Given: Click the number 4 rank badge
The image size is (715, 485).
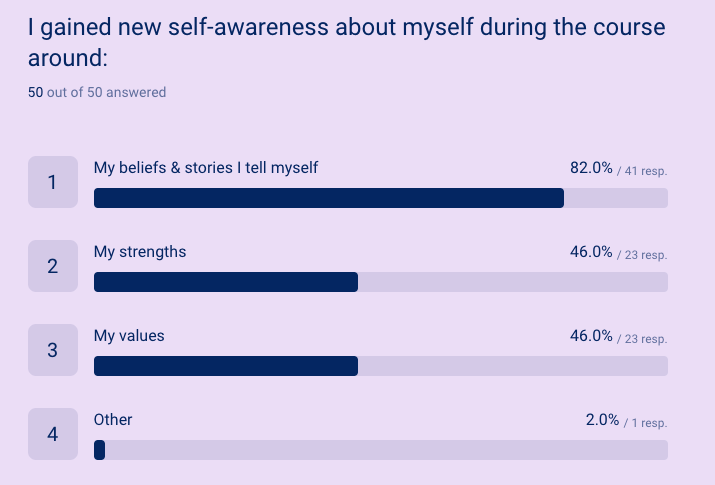Looking at the screenshot, I should (x=53, y=434).
